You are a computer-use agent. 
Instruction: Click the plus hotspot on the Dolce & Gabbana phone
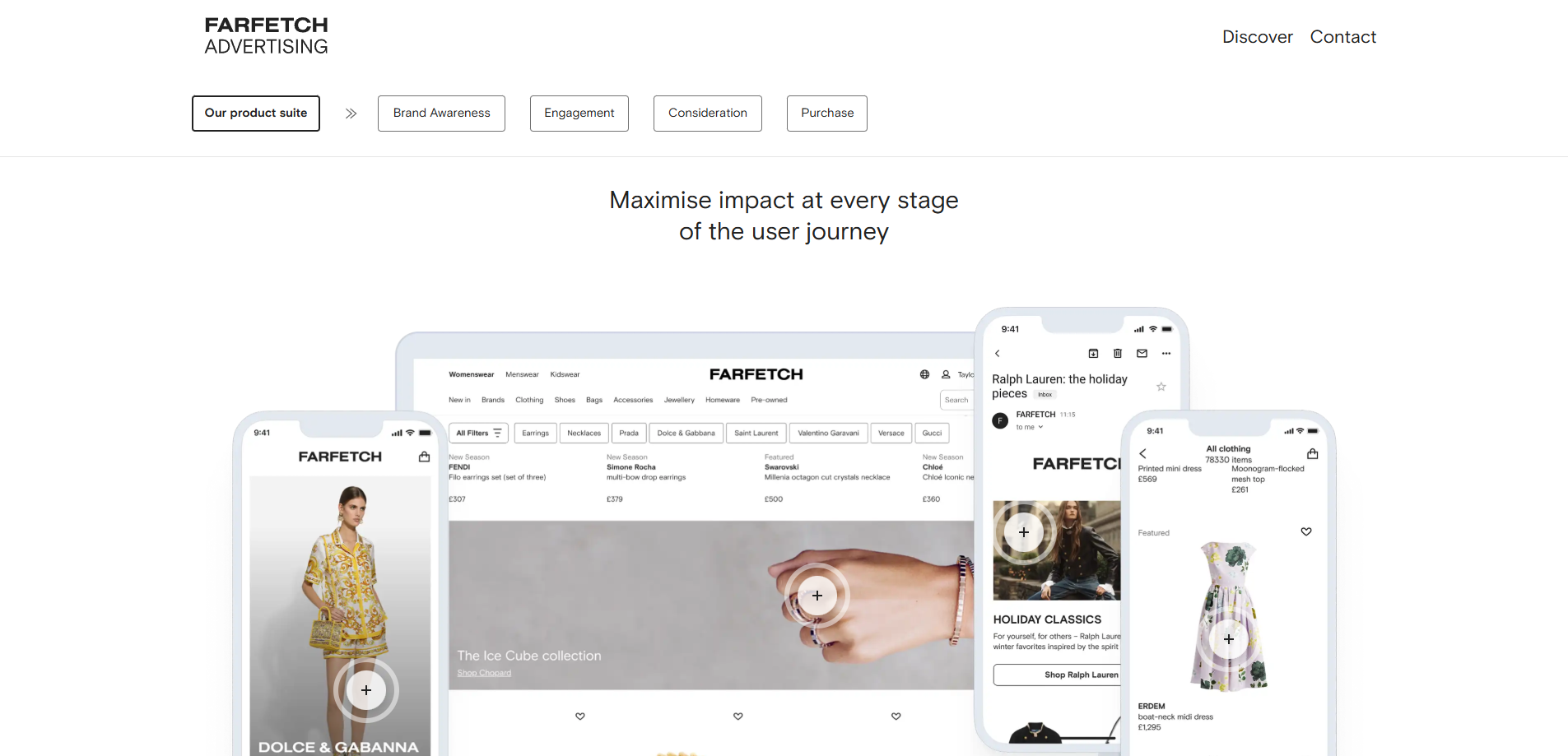pyautogui.click(x=366, y=690)
